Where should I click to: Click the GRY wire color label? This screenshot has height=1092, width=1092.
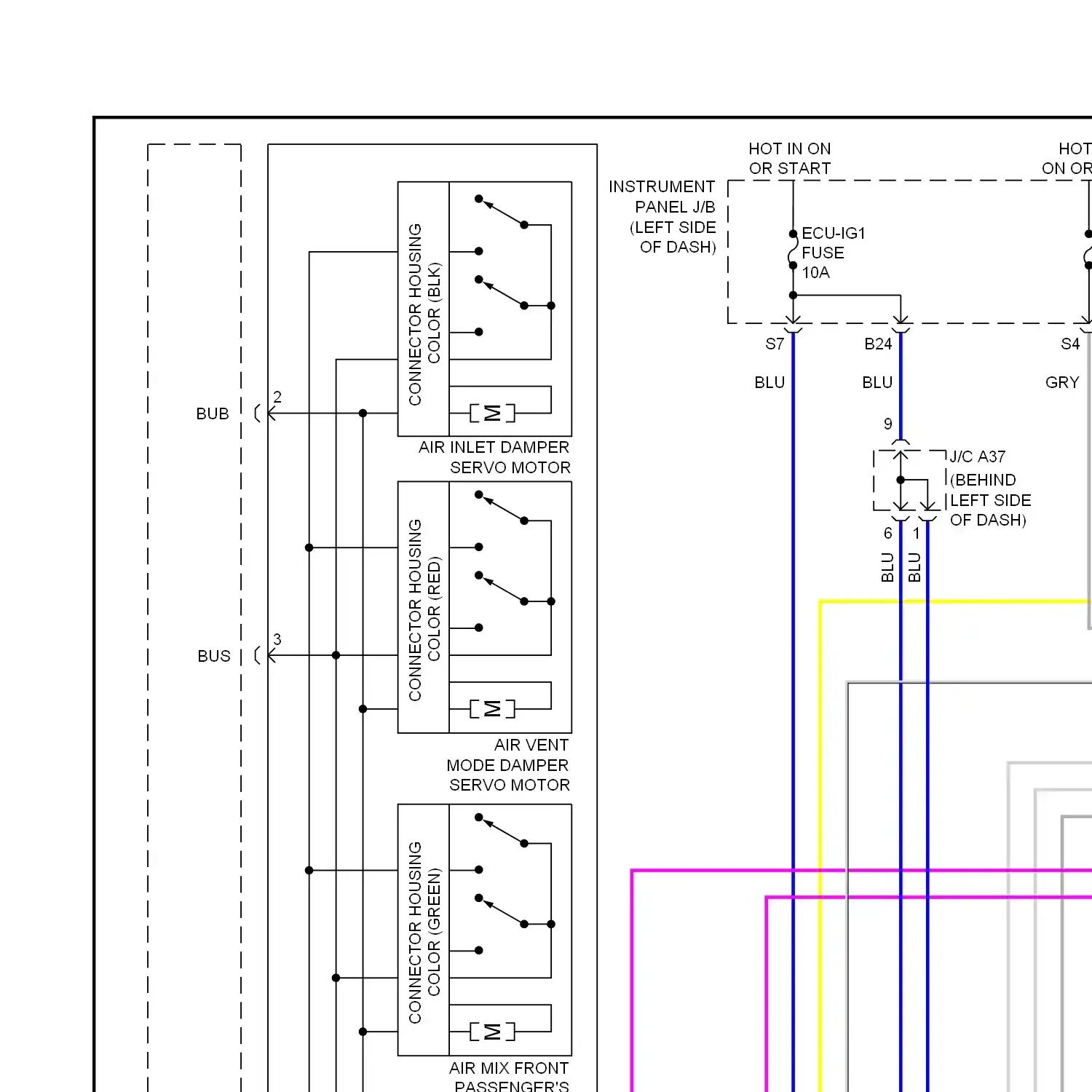pos(1062,382)
